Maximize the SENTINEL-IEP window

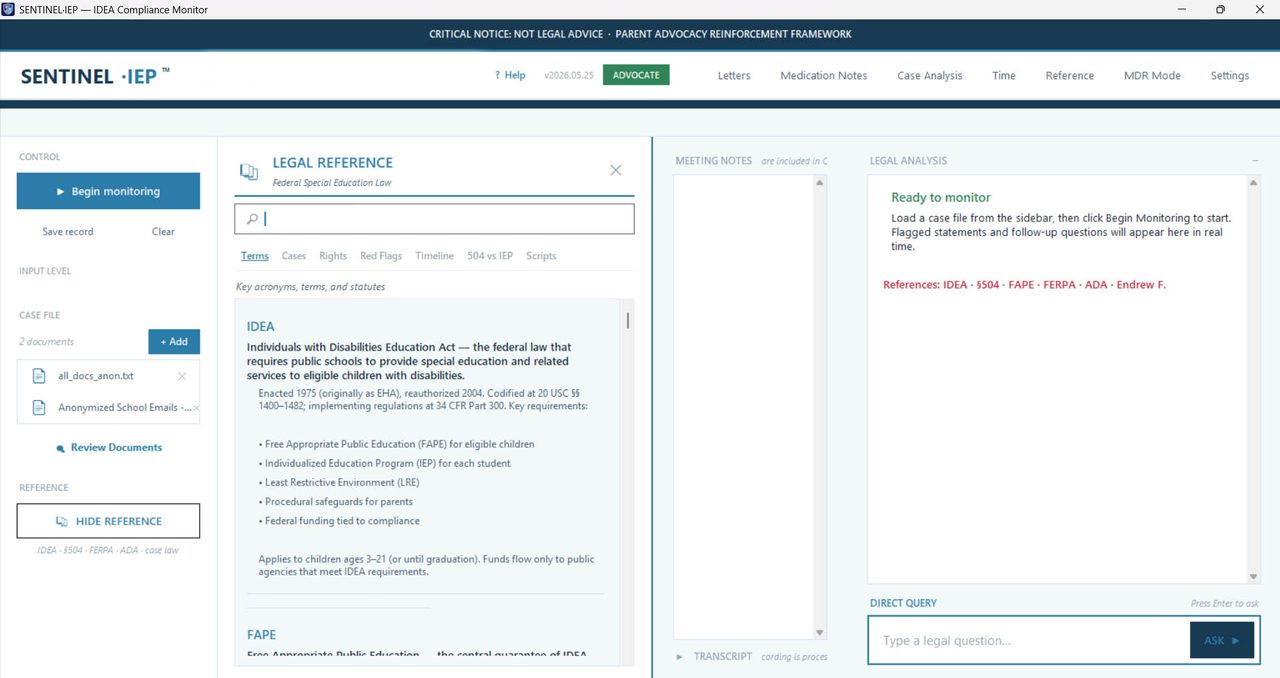tap(1220, 9)
